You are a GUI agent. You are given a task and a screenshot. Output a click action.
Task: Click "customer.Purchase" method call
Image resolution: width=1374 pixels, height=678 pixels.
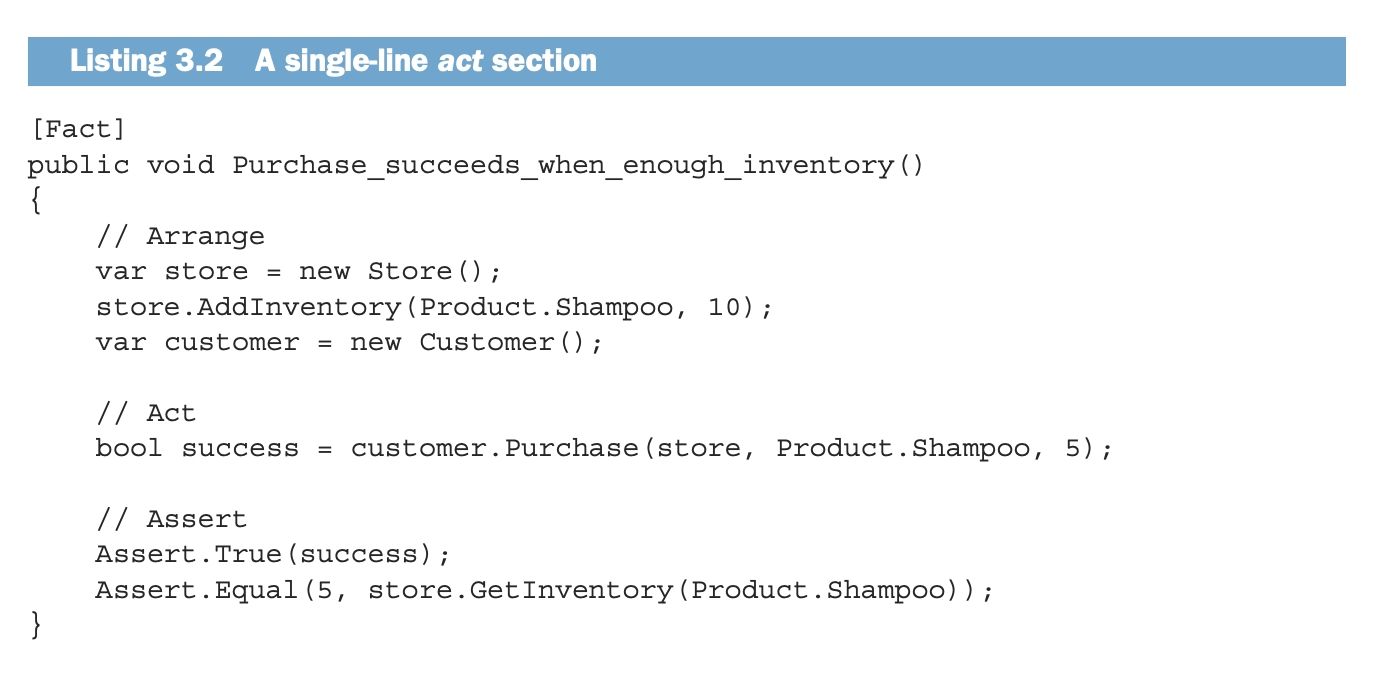pos(494,448)
